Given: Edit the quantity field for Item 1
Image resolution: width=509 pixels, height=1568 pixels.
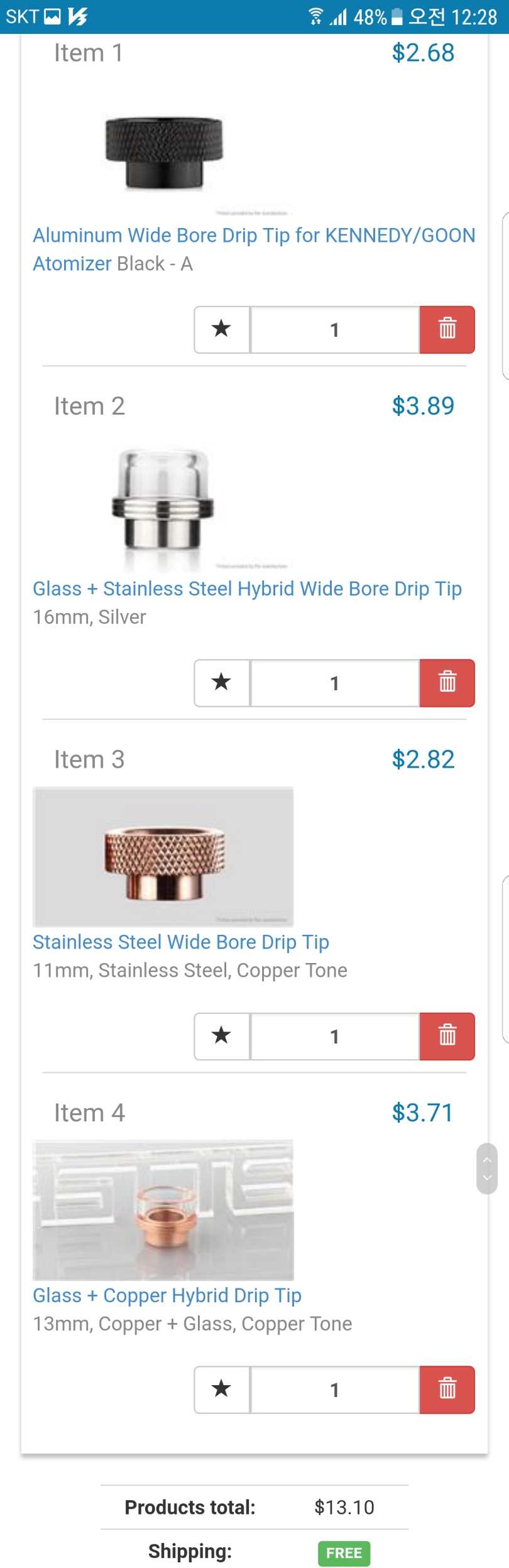Looking at the screenshot, I should (x=334, y=330).
